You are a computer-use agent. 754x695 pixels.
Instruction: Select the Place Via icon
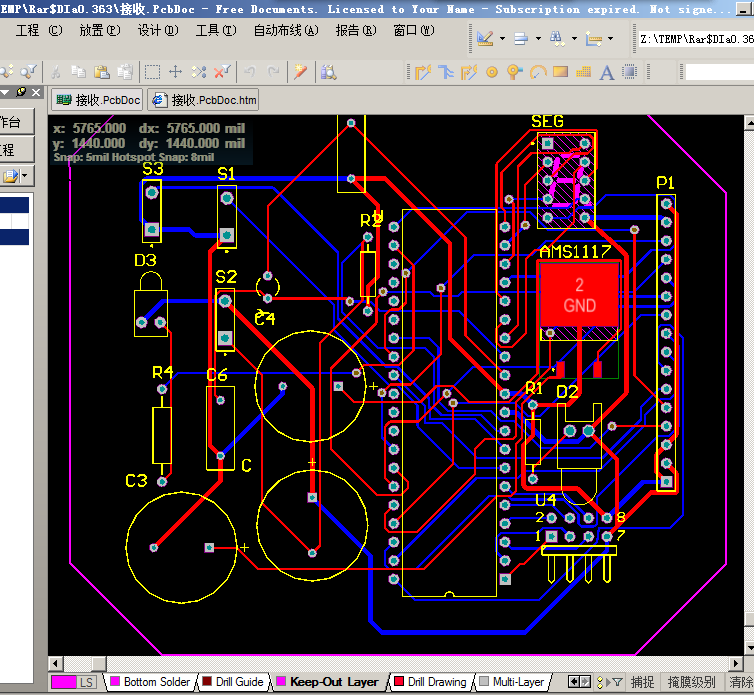point(515,72)
